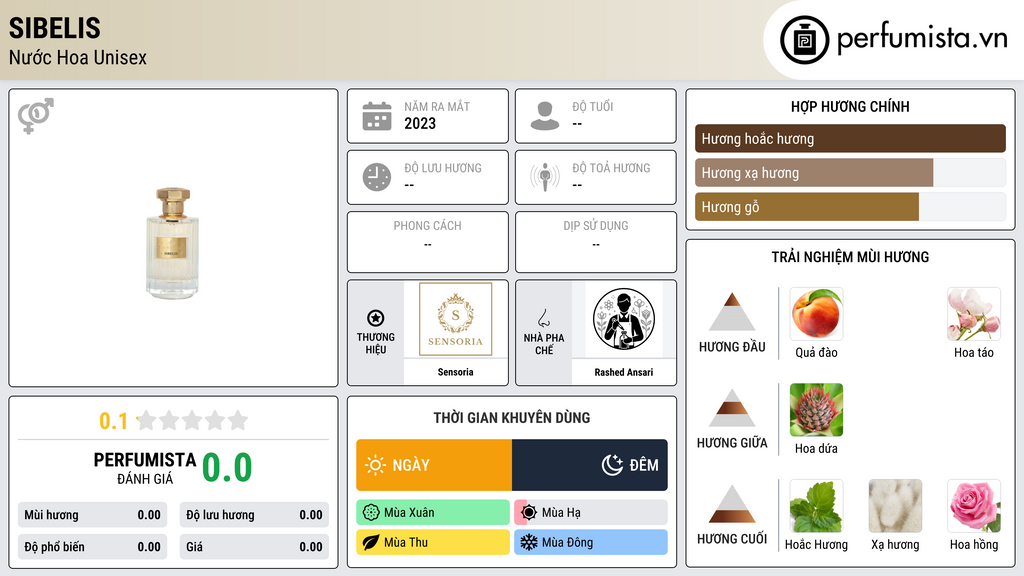
Task: Click the Hương cuối pyramid icon
Action: pyautogui.click(x=732, y=504)
